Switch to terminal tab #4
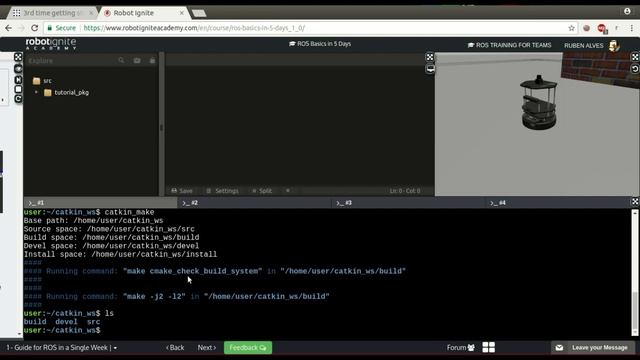The height and width of the screenshot is (360, 640). [558, 203]
